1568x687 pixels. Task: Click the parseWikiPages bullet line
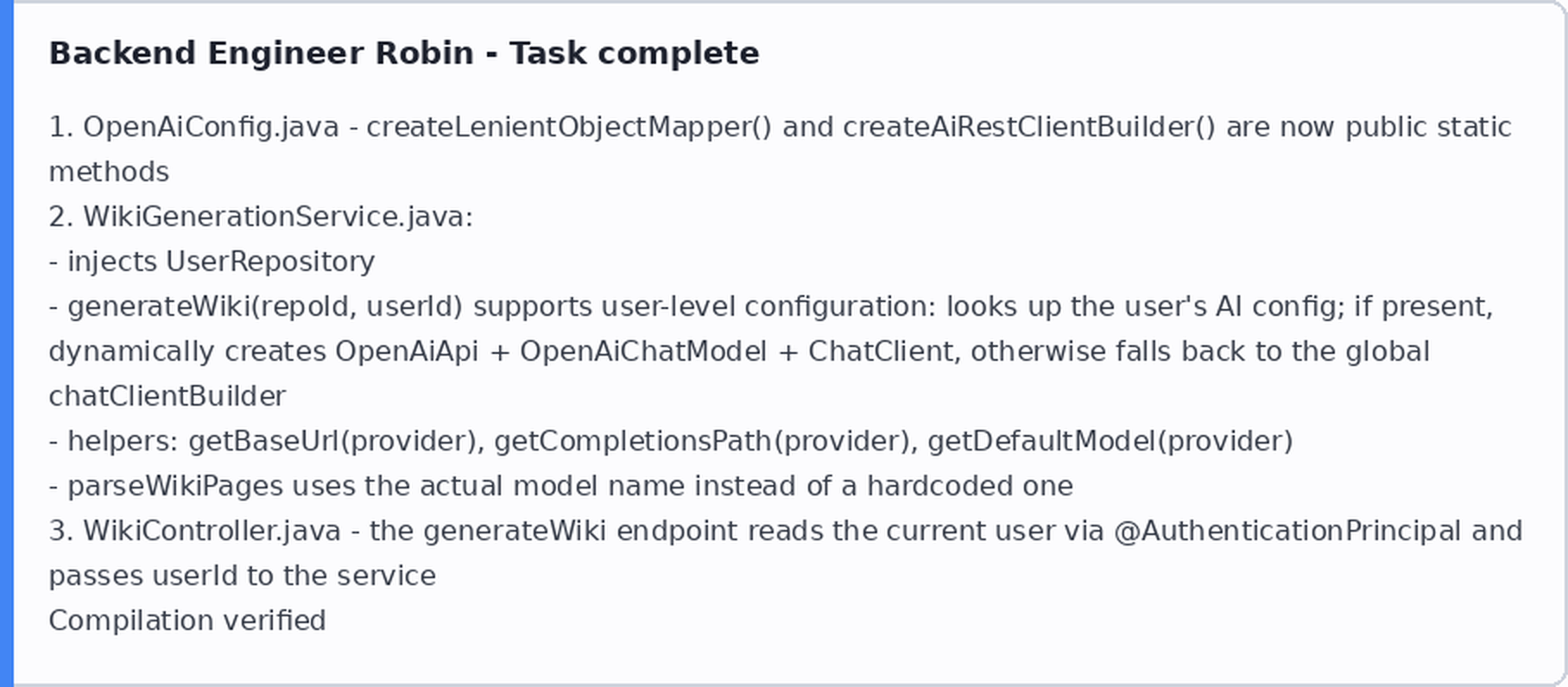[561, 486]
